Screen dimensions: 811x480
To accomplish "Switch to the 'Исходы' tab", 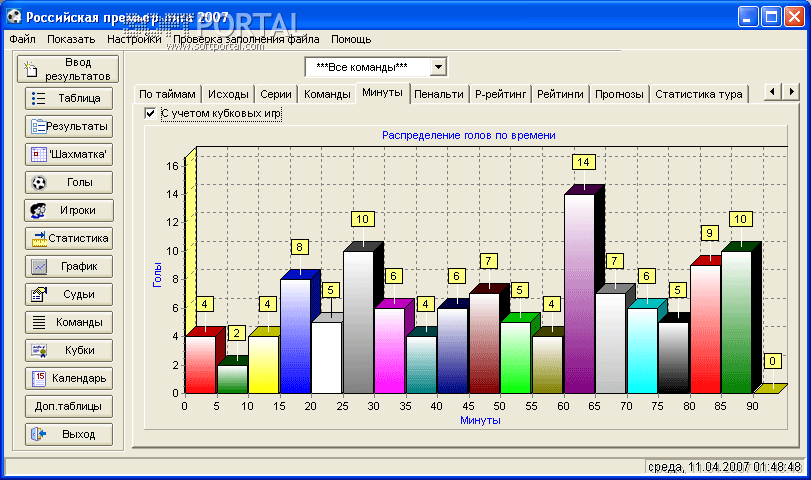I will 228,94.
